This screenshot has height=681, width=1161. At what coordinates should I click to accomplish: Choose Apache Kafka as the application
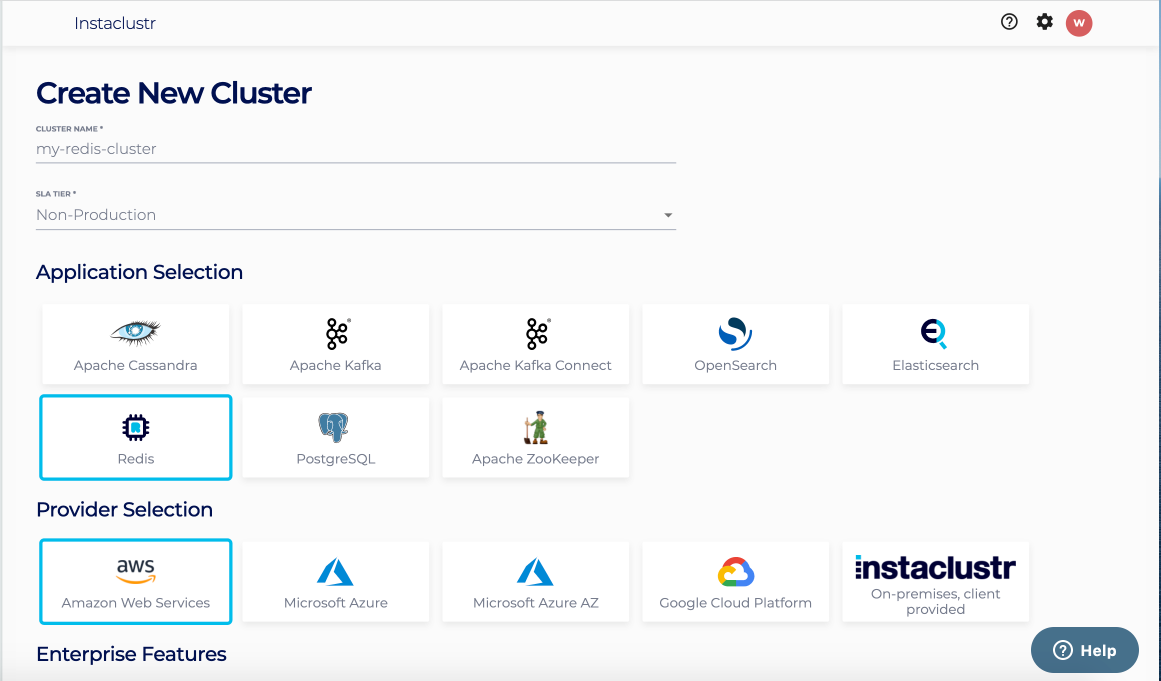(x=335, y=343)
